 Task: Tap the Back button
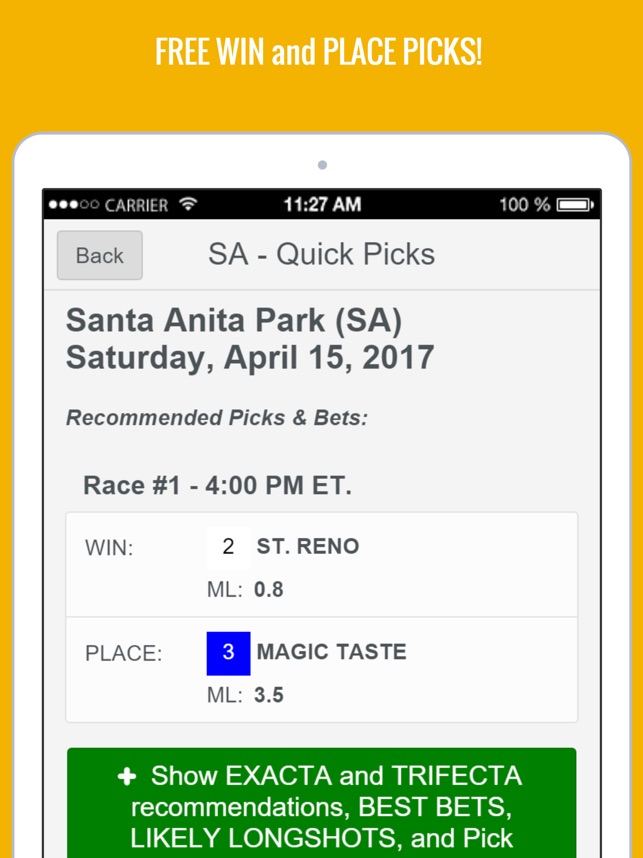(x=99, y=256)
